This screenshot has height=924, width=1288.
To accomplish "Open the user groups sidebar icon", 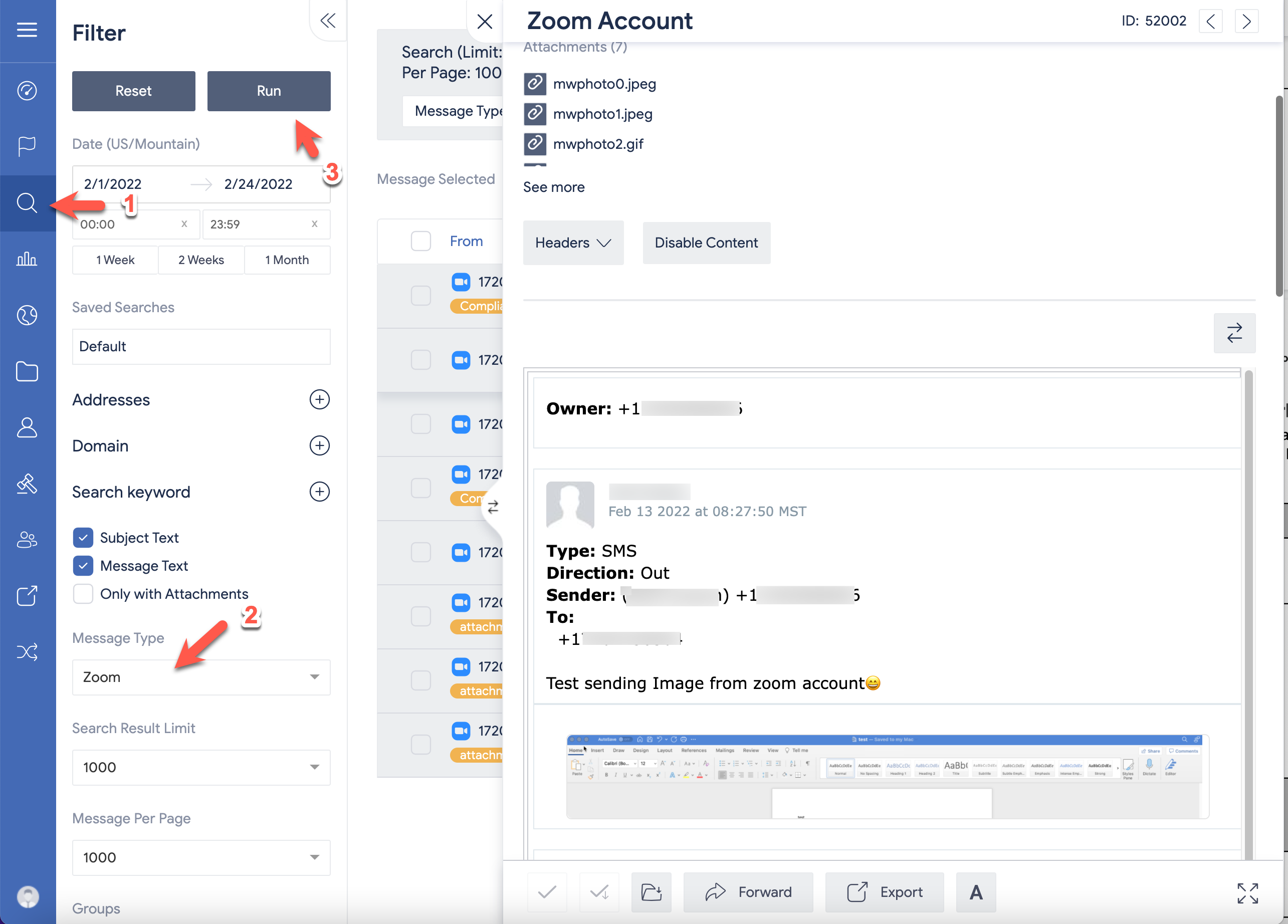I will (x=27, y=540).
